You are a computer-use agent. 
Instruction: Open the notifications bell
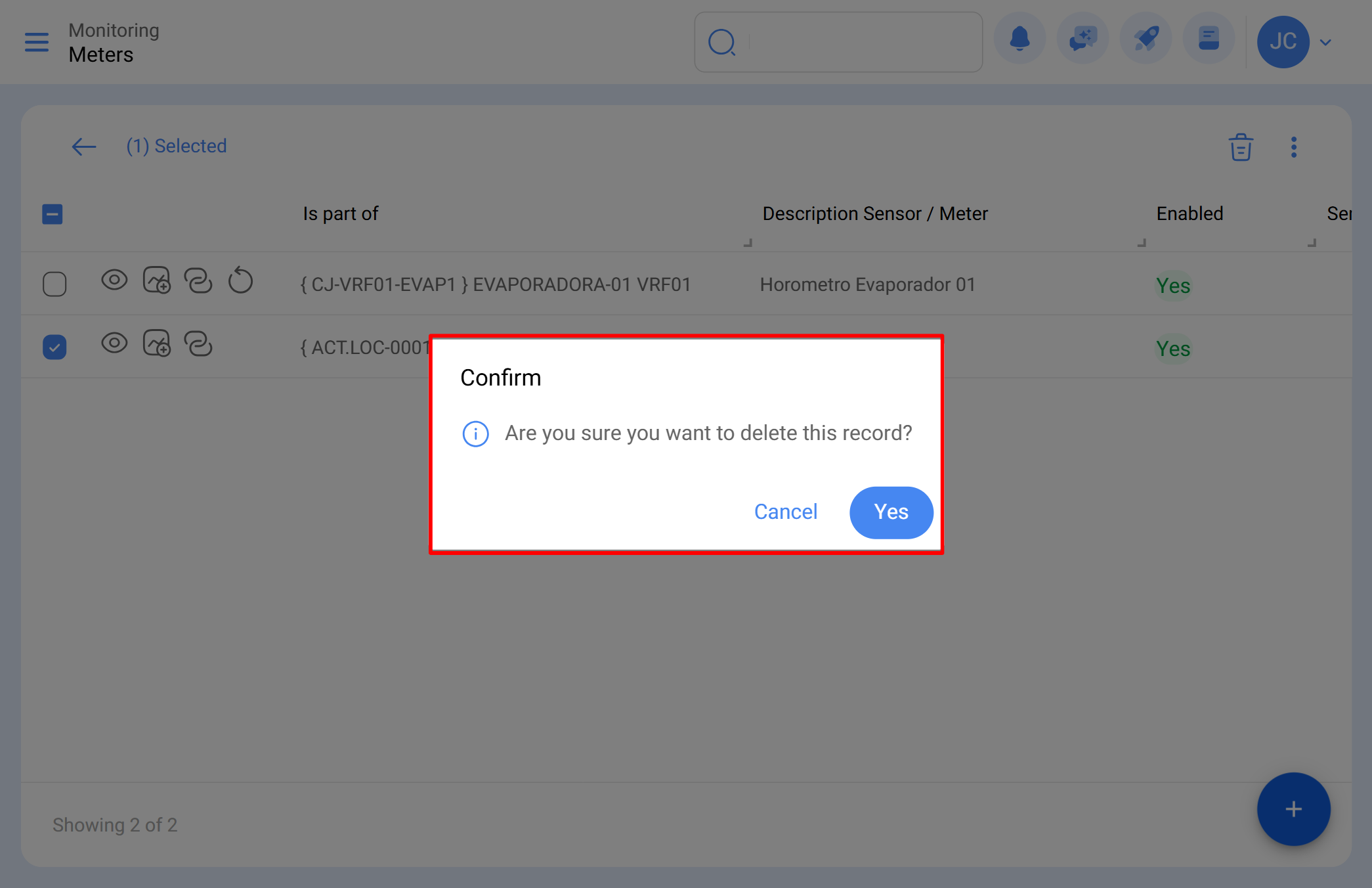1019,39
